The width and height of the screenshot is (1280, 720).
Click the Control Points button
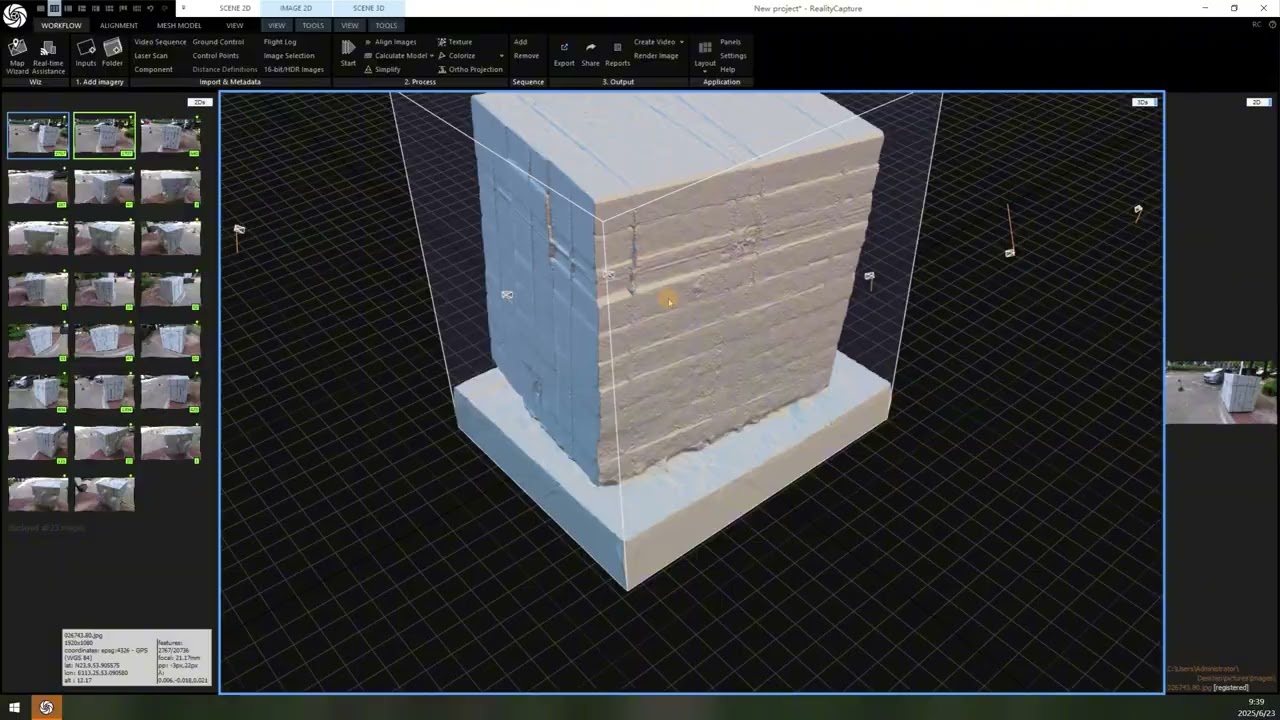(x=216, y=56)
